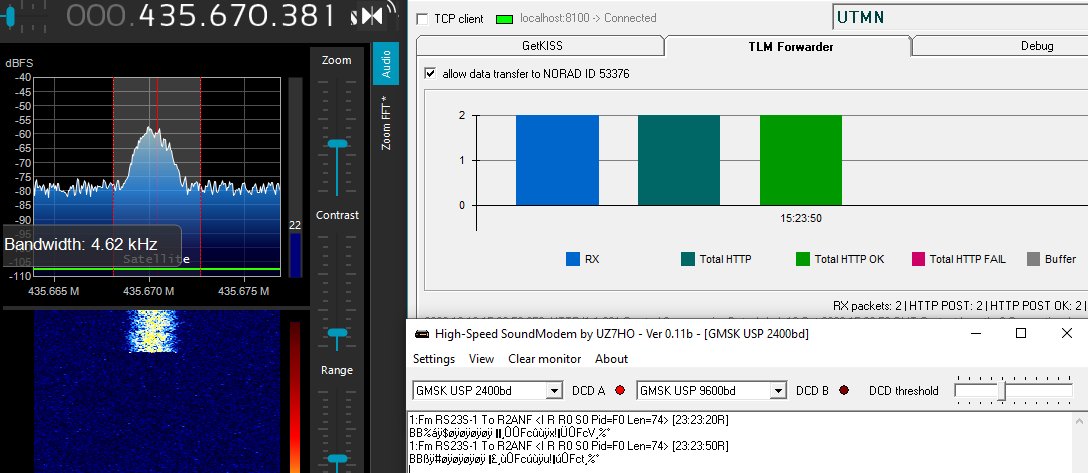Click the UTMN callsign input field

point(960,17)
